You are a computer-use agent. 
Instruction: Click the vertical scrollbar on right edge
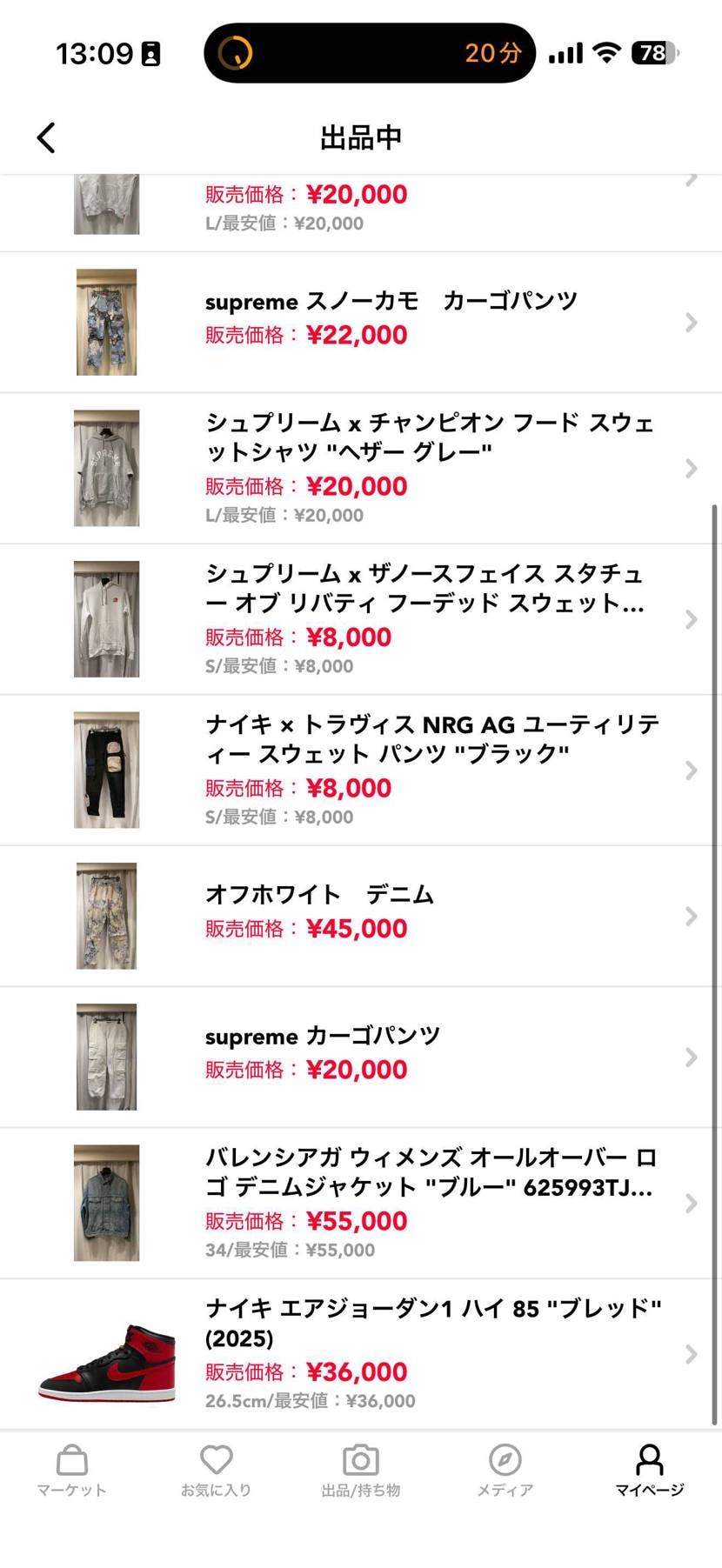tap(716, 957)
